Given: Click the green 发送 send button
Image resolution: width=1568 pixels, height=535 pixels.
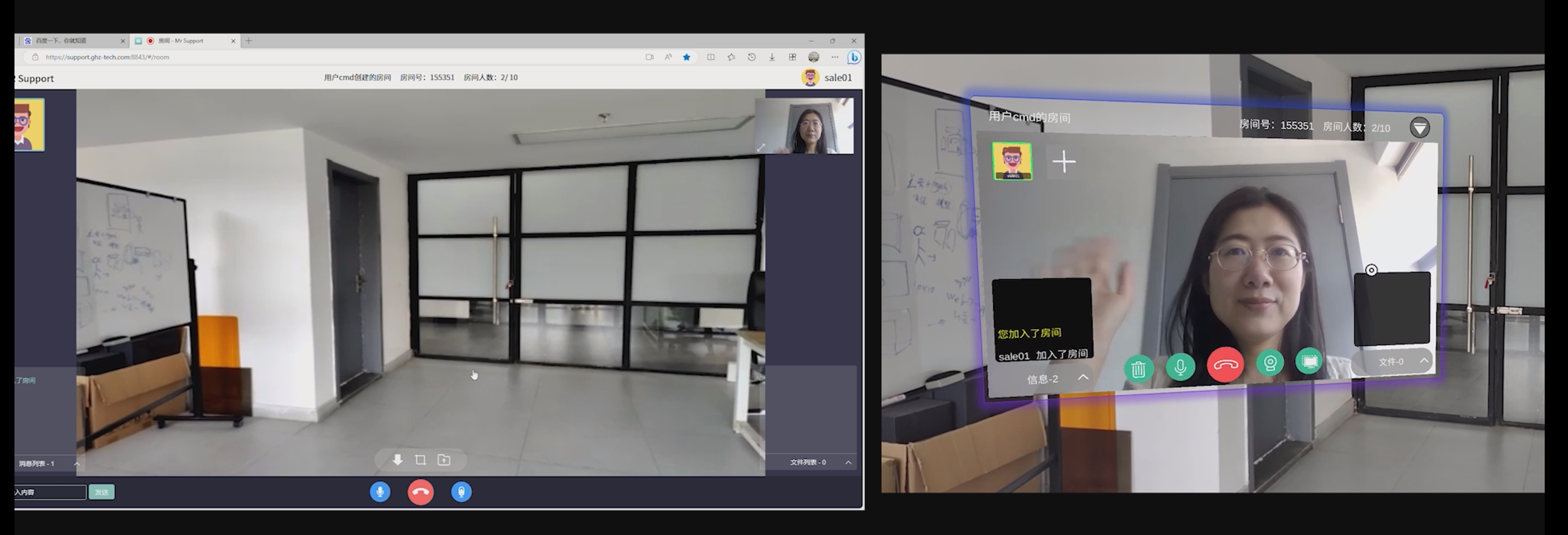Looking at the screenshot, I should click(101, 492).
